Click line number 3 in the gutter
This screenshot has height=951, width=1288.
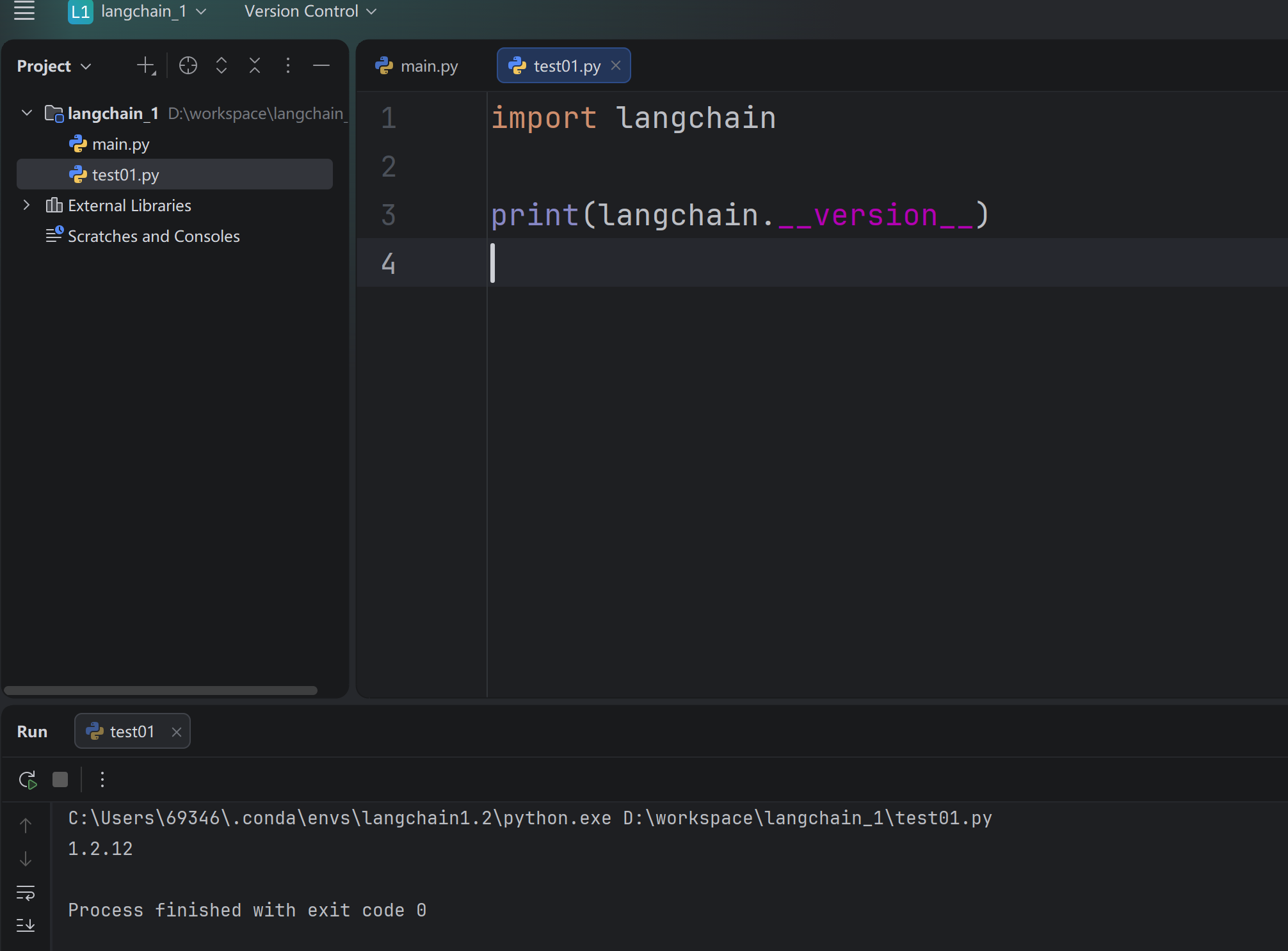(389, 215)
